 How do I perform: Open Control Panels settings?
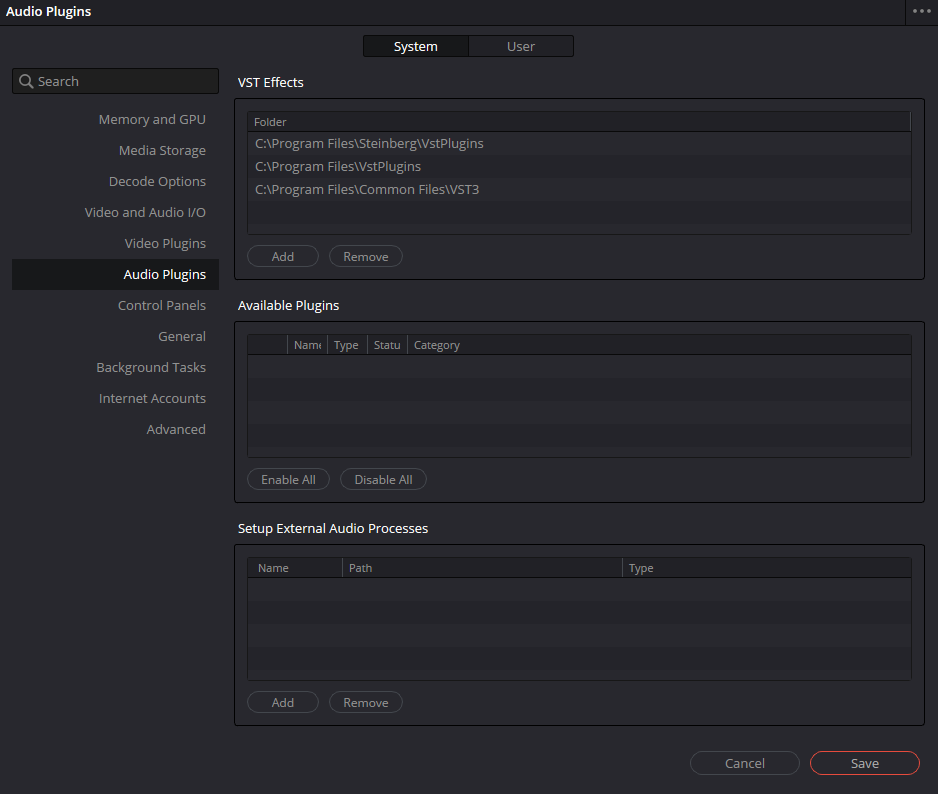(x=162, y=306)
